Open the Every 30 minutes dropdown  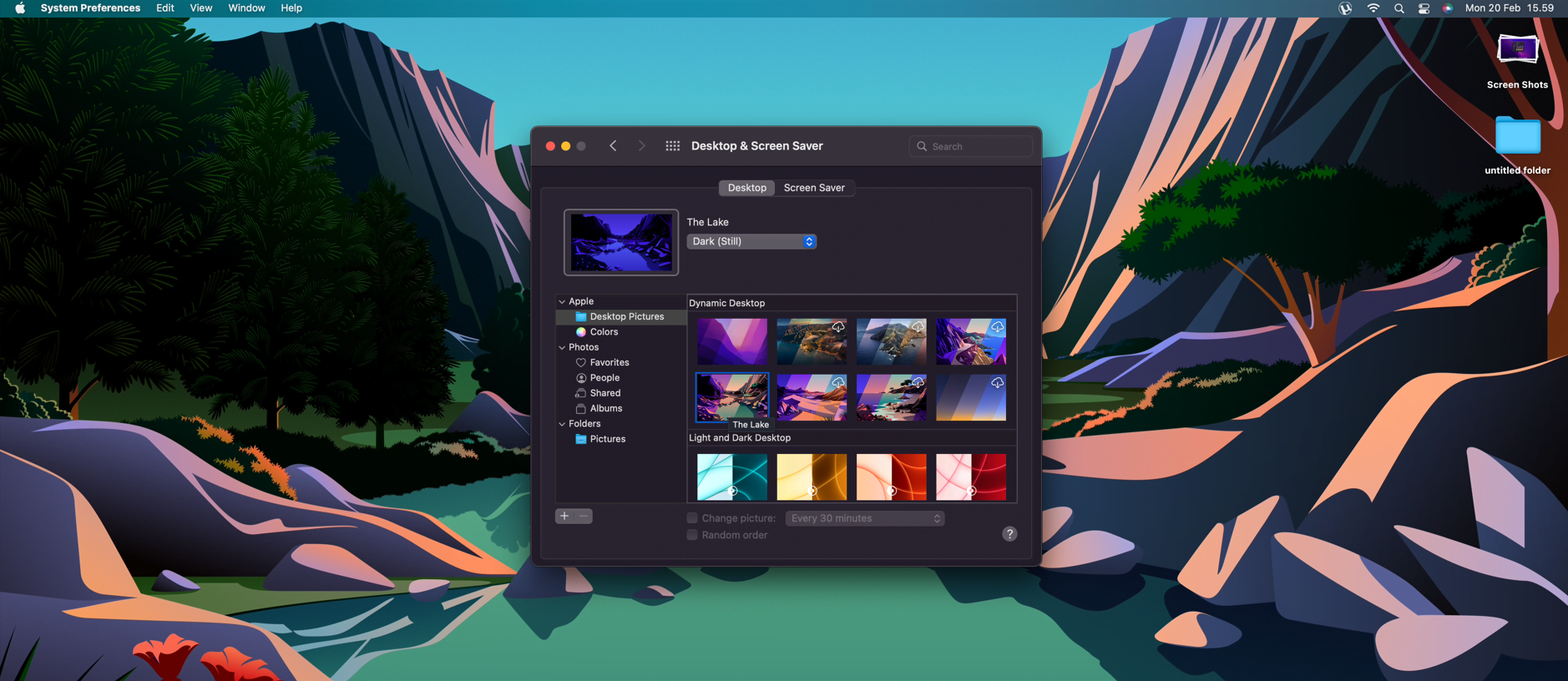tap(865, 518)
